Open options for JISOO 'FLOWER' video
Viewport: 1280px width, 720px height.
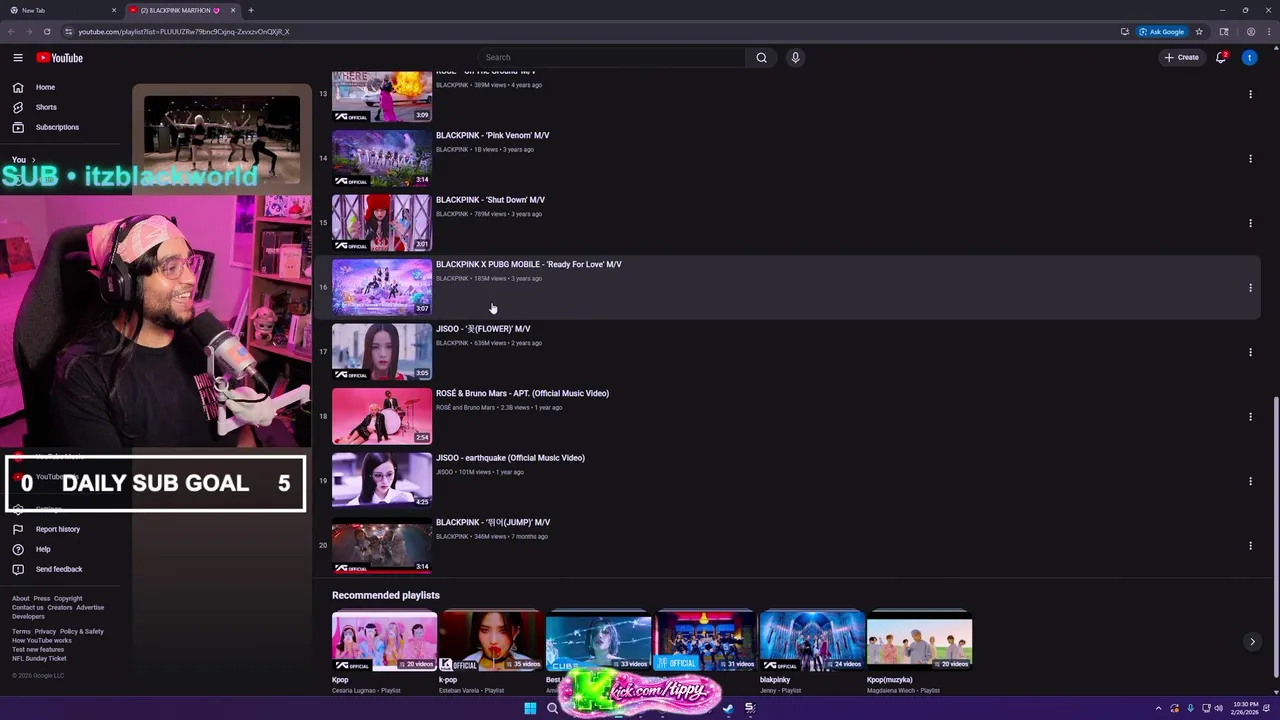point(1250,352)
